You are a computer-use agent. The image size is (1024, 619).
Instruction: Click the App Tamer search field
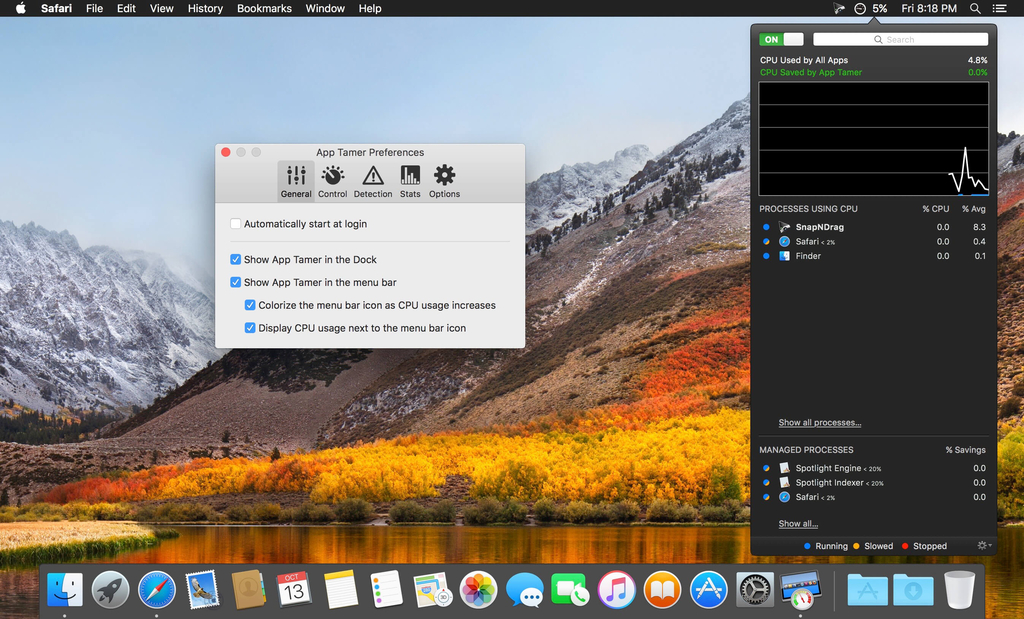(x=900, y=39)
